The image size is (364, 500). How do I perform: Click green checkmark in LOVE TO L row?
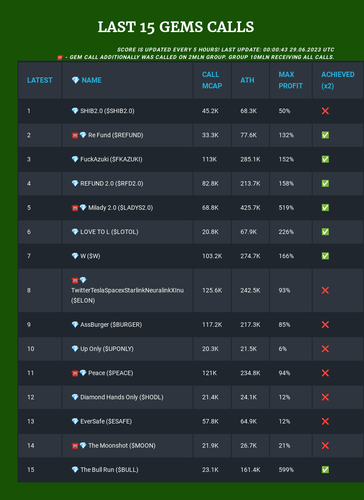click(325, 232)
